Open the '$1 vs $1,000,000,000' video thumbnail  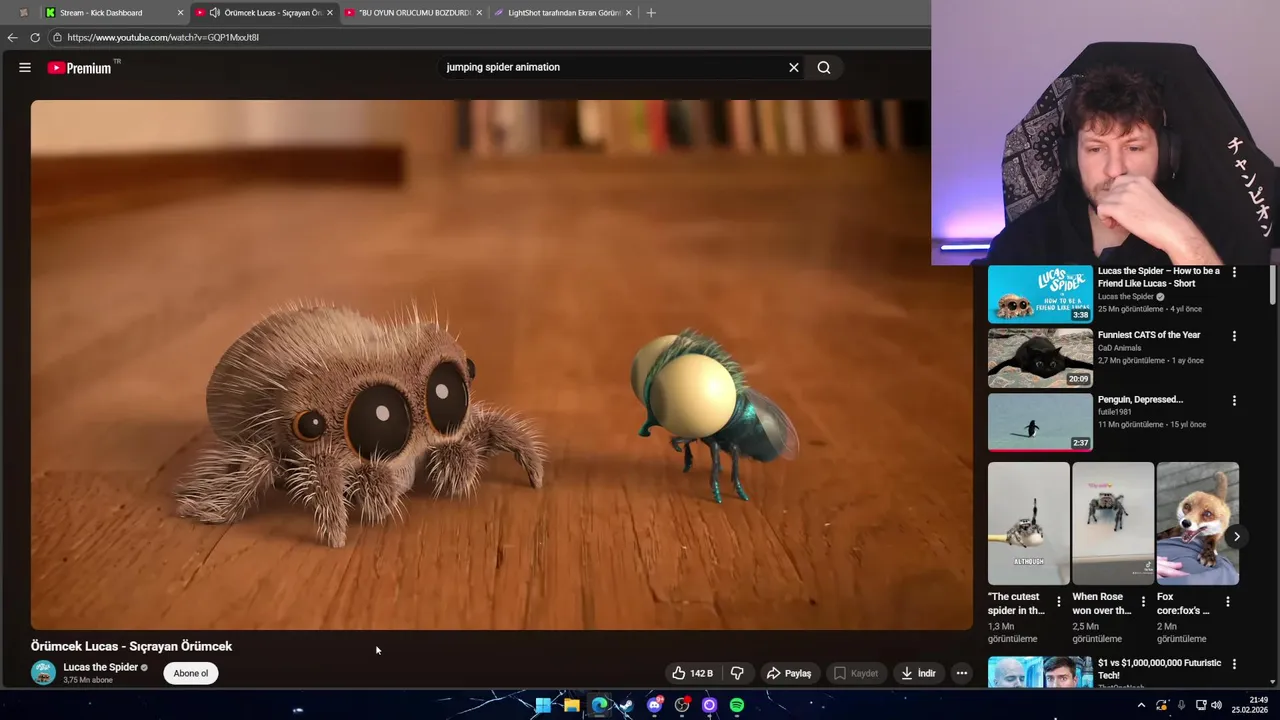point(1040,672)
